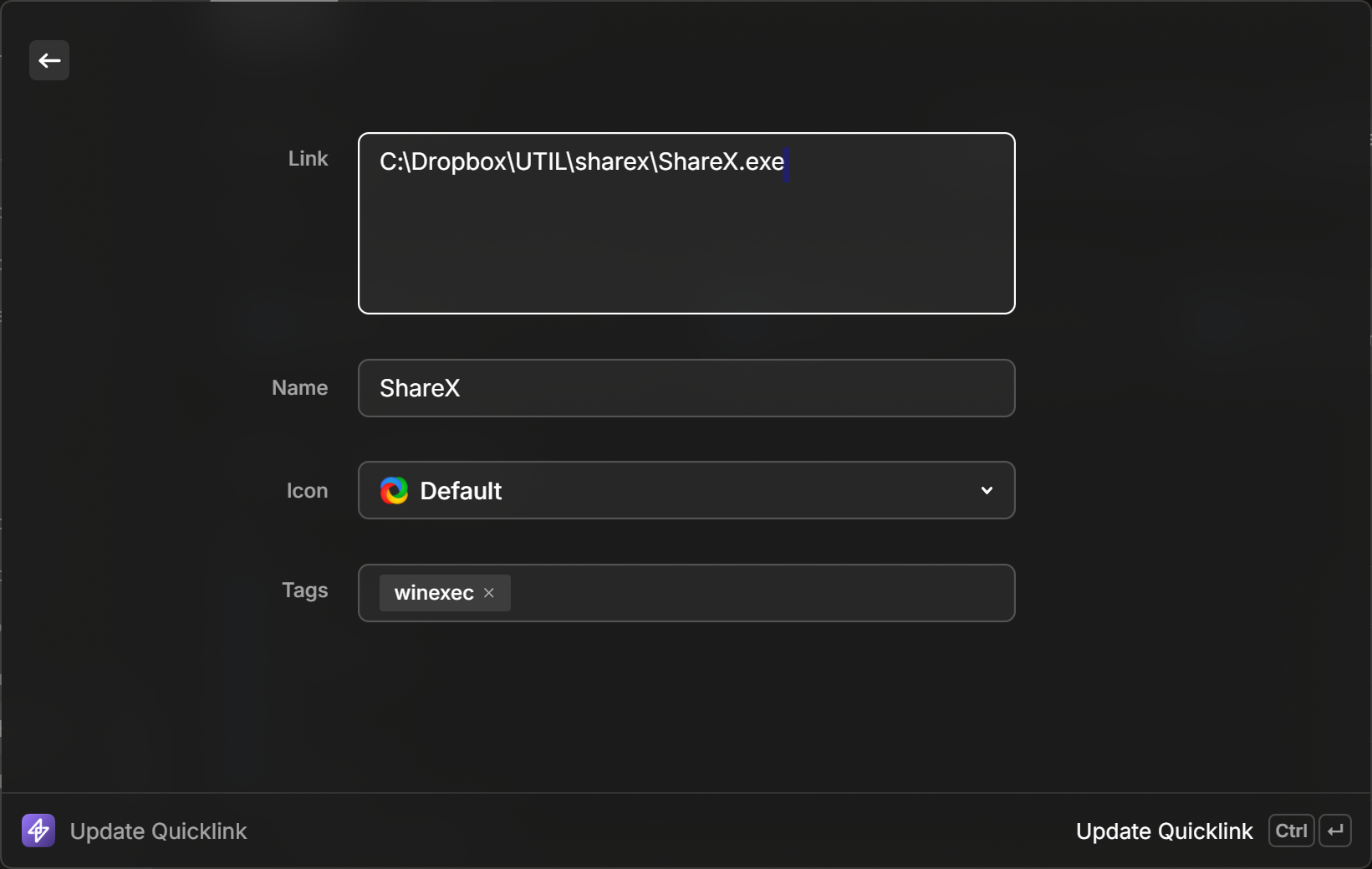Go back using the left arrow button

pyautogui.click(x=49, y=60)
